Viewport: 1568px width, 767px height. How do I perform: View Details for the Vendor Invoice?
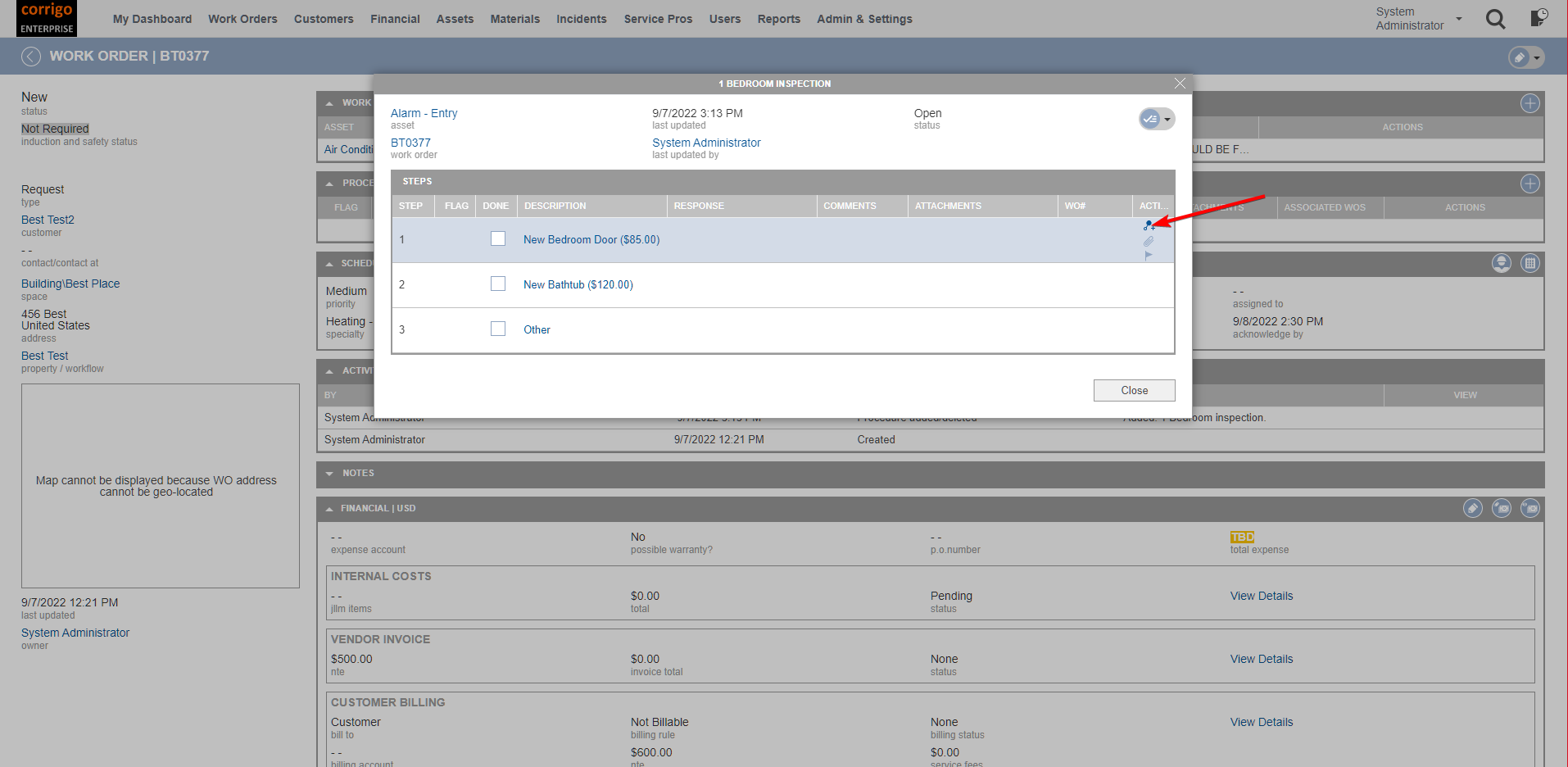coord(1261,658)
